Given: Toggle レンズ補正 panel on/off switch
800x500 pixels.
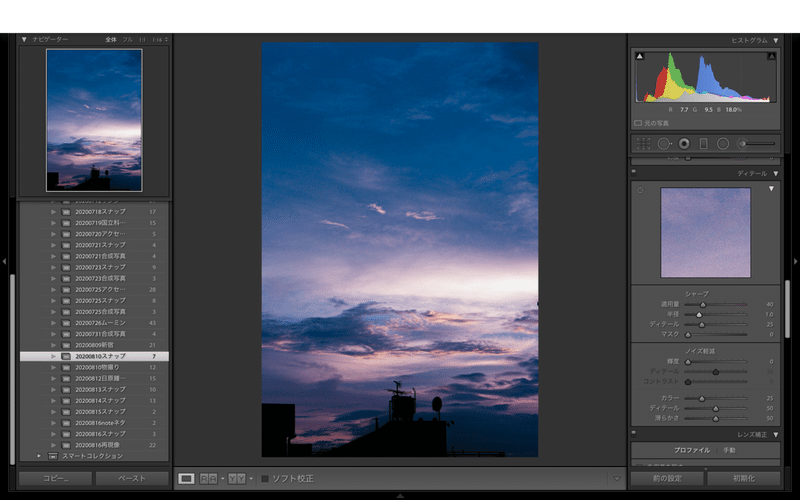Looking at the screenshot, I should (x=634, y=433).
